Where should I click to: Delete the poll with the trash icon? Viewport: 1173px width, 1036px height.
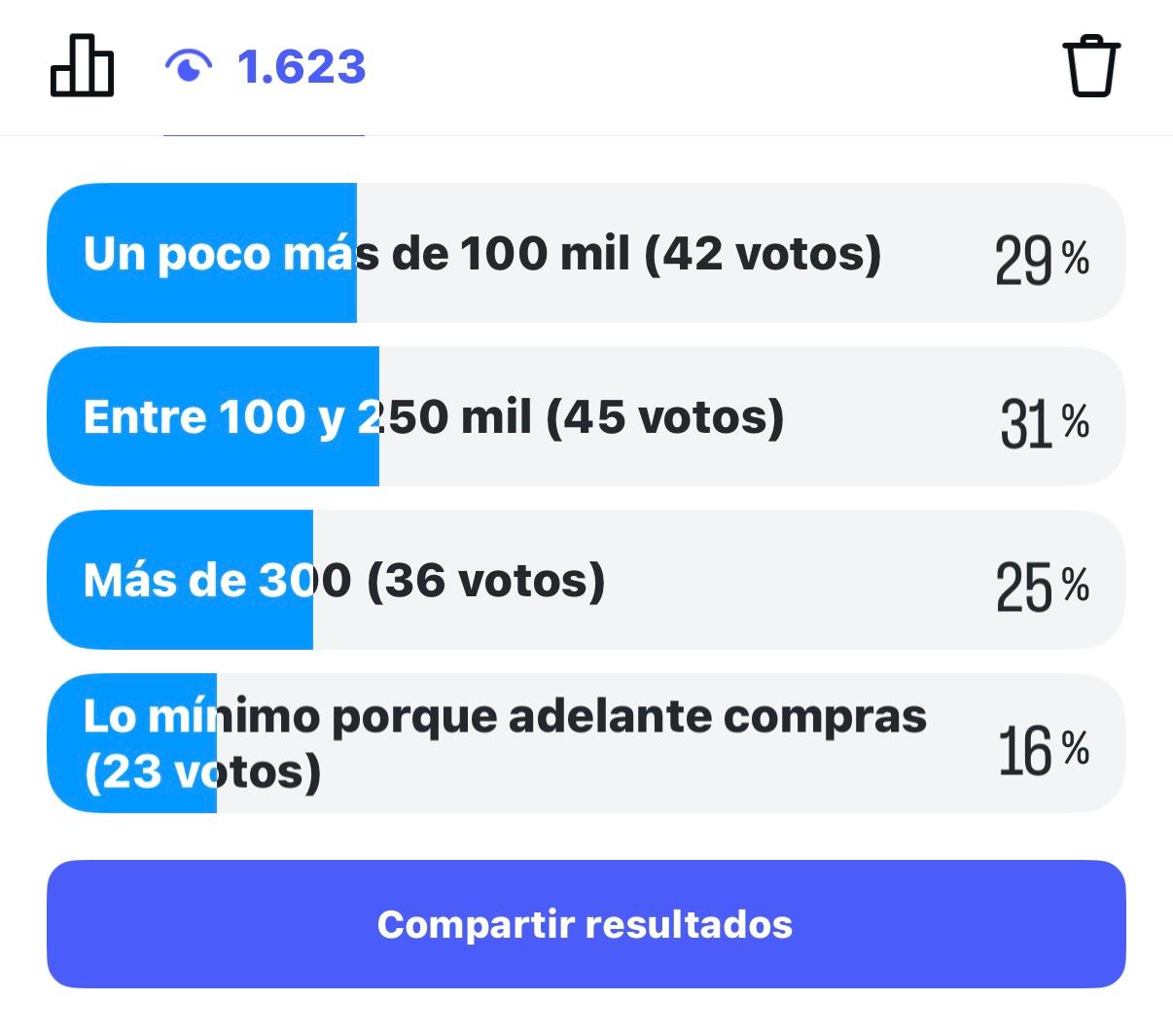1091,66
